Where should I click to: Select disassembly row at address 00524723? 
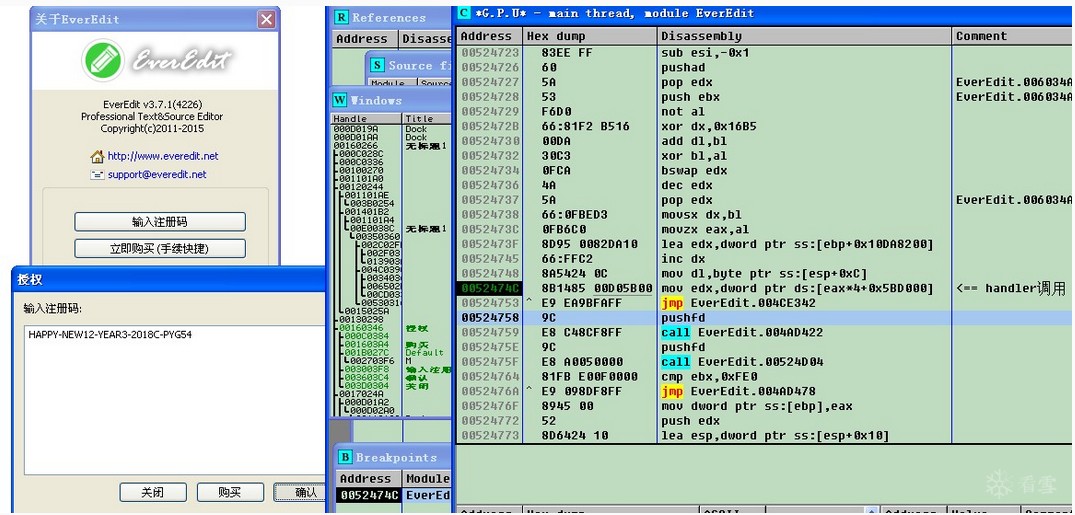click(764, 53)
